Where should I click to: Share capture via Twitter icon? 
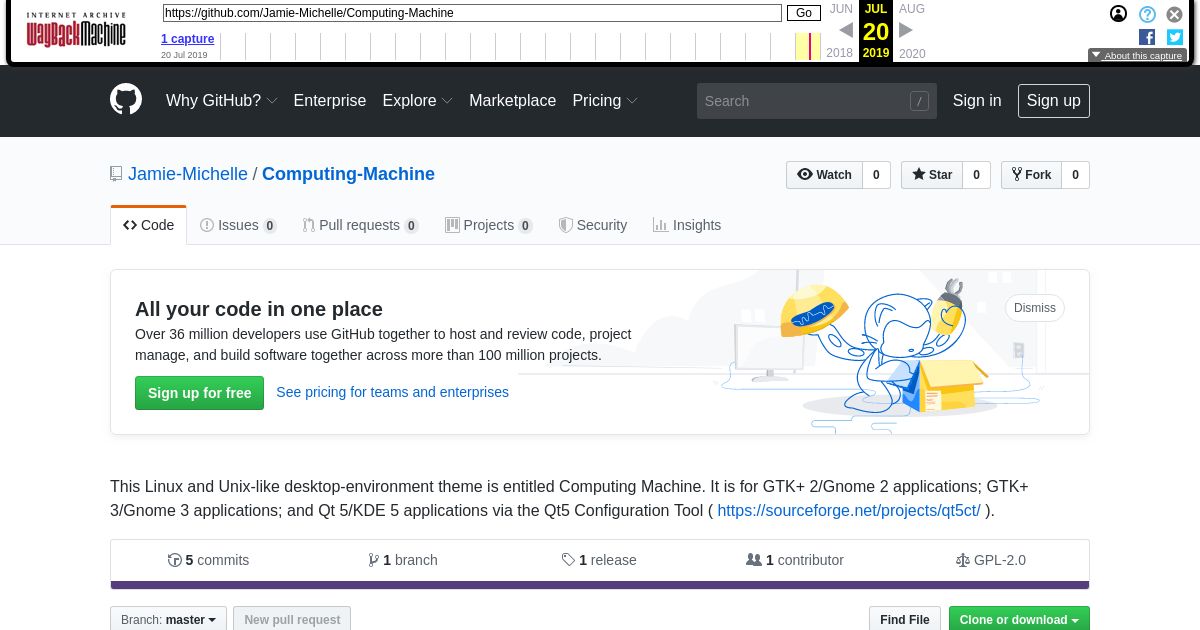point(1175,37)
